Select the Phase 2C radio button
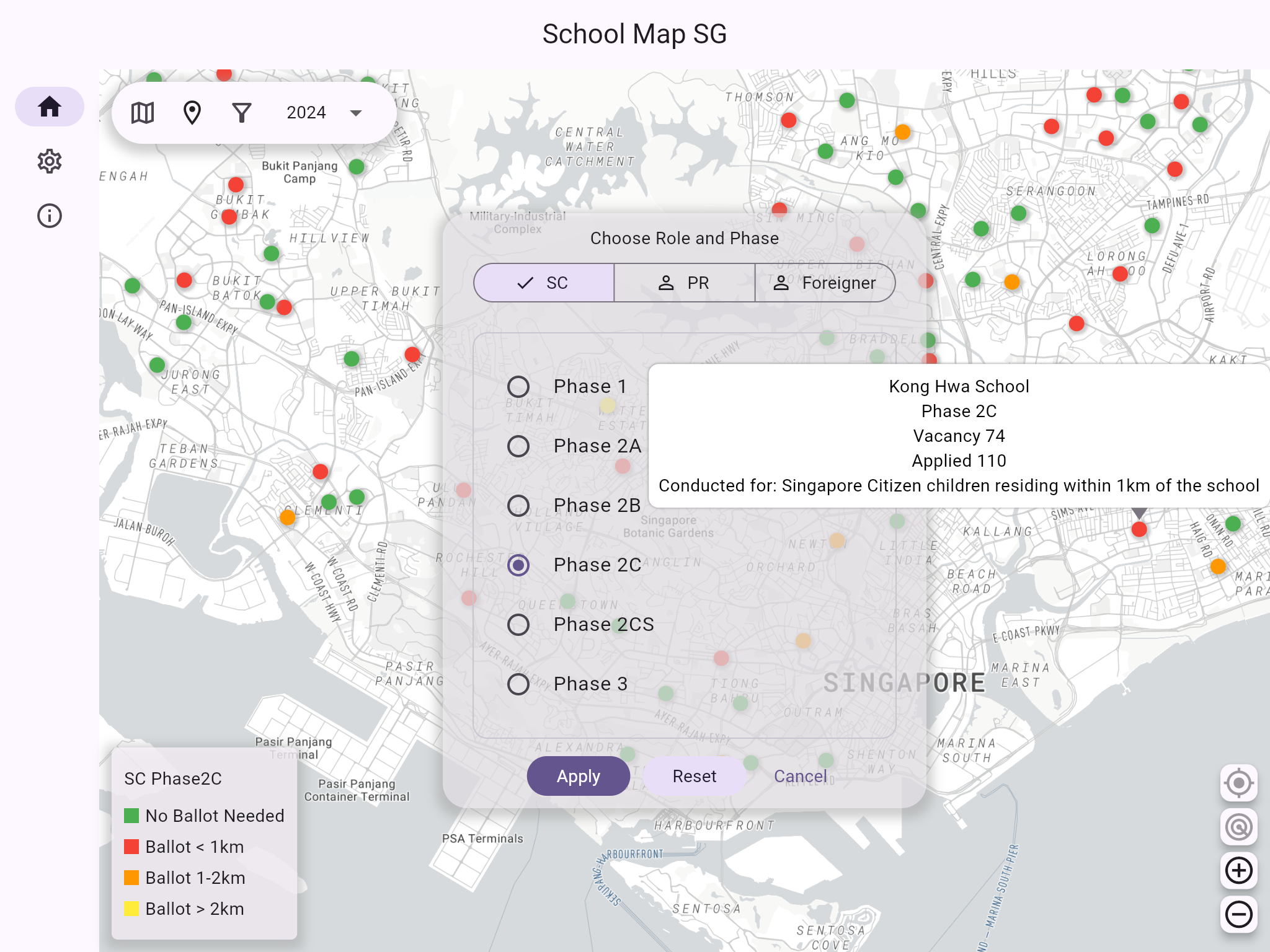The height and width of the screenshot is (952, 1270). click(518, 565)
